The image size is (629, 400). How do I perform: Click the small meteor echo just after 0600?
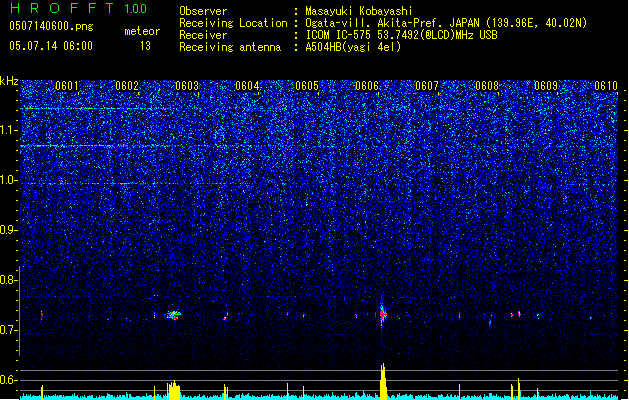(x=42, y=315)
